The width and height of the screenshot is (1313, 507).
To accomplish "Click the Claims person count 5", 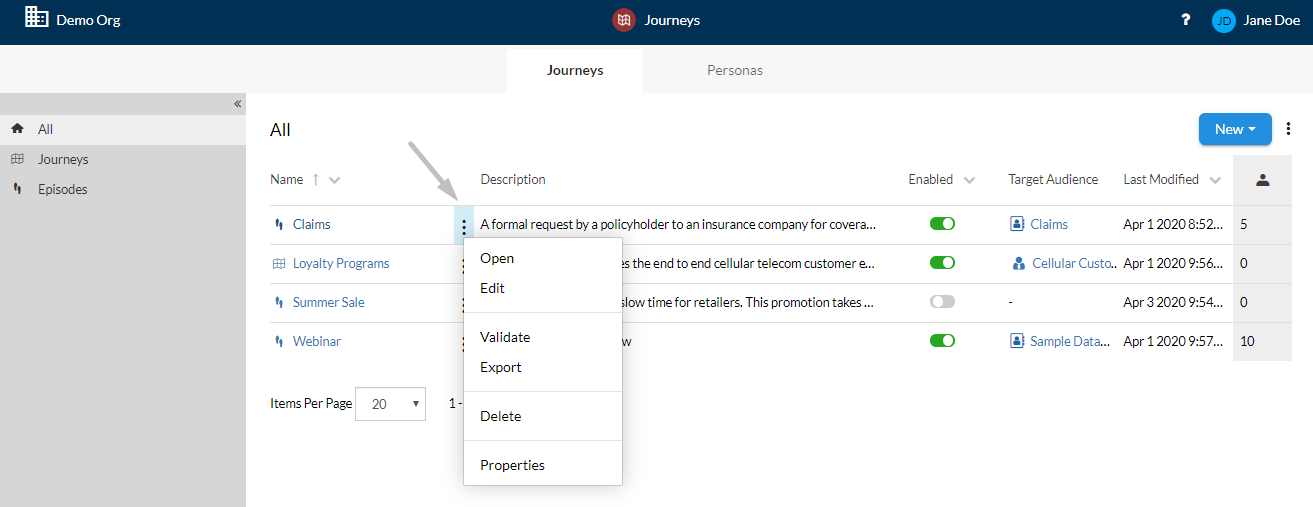I will [x=1244, y=225].
